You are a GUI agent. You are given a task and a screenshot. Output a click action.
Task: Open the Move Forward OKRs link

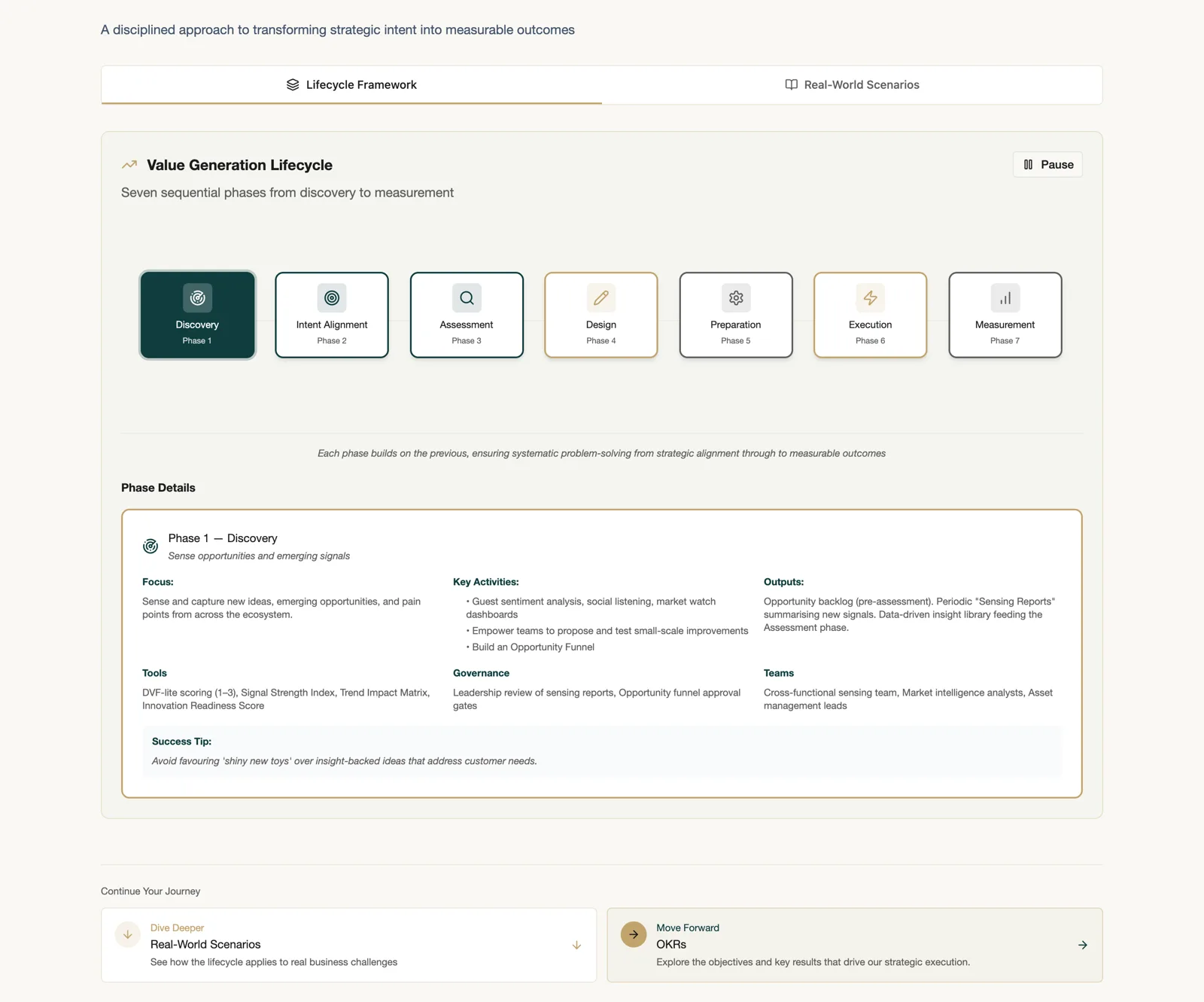click(855, 945)
